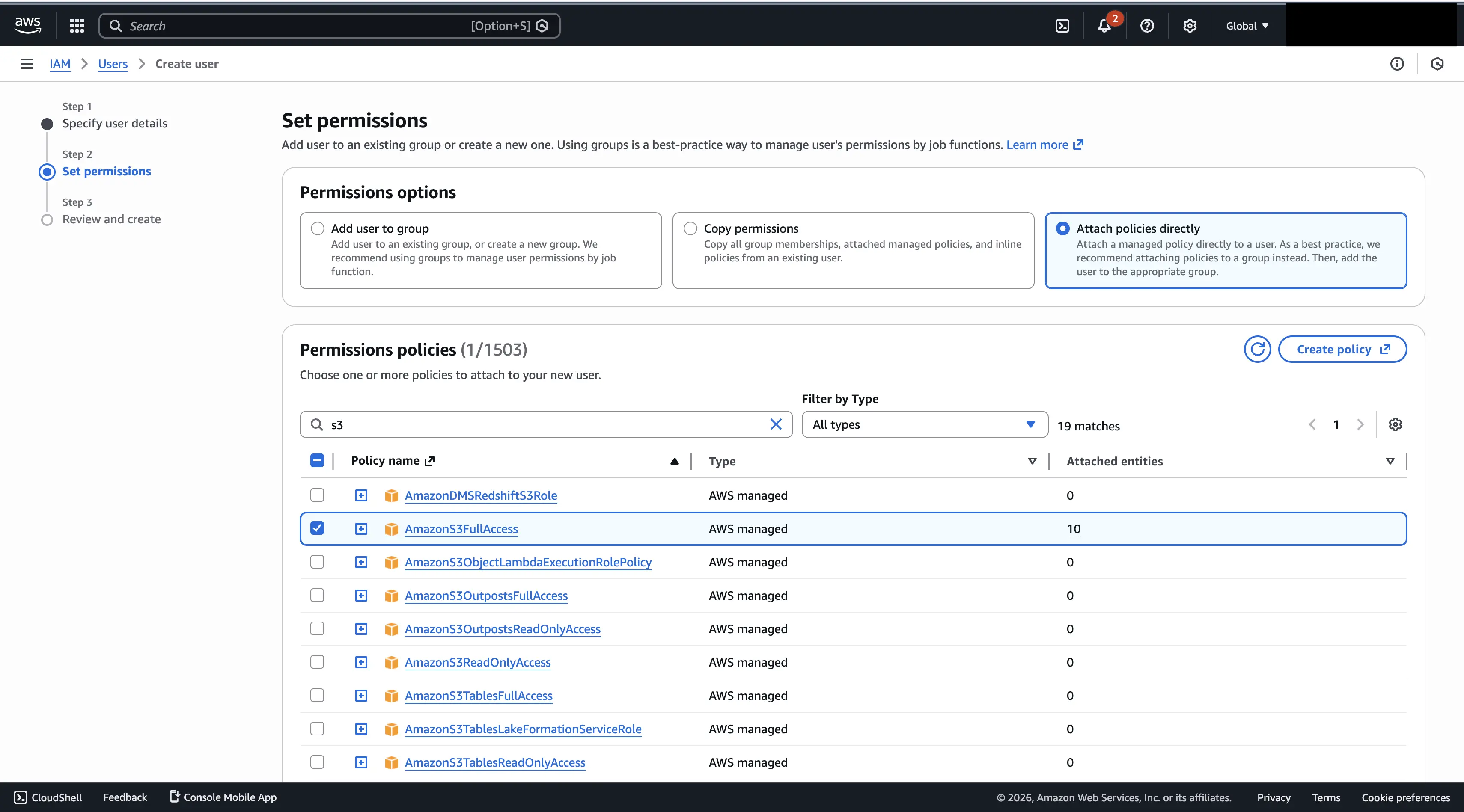Open the info panel icon
This screenshot has width=1464, height=812.
click(x=1396, y=64)
